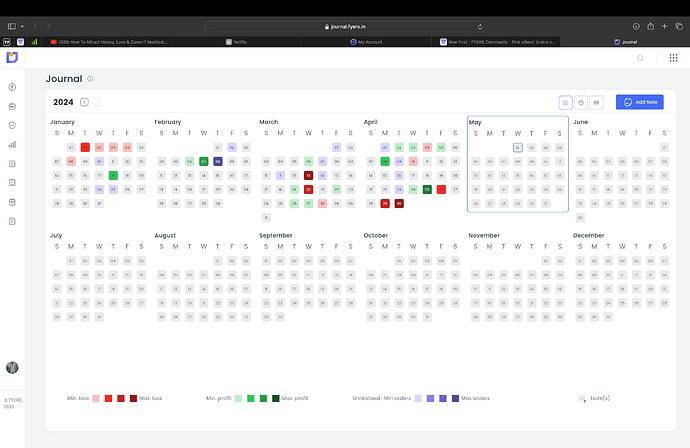Select the bright red January 2 day cell
Viewport: 690px width, 448px height.
[85, 147]
